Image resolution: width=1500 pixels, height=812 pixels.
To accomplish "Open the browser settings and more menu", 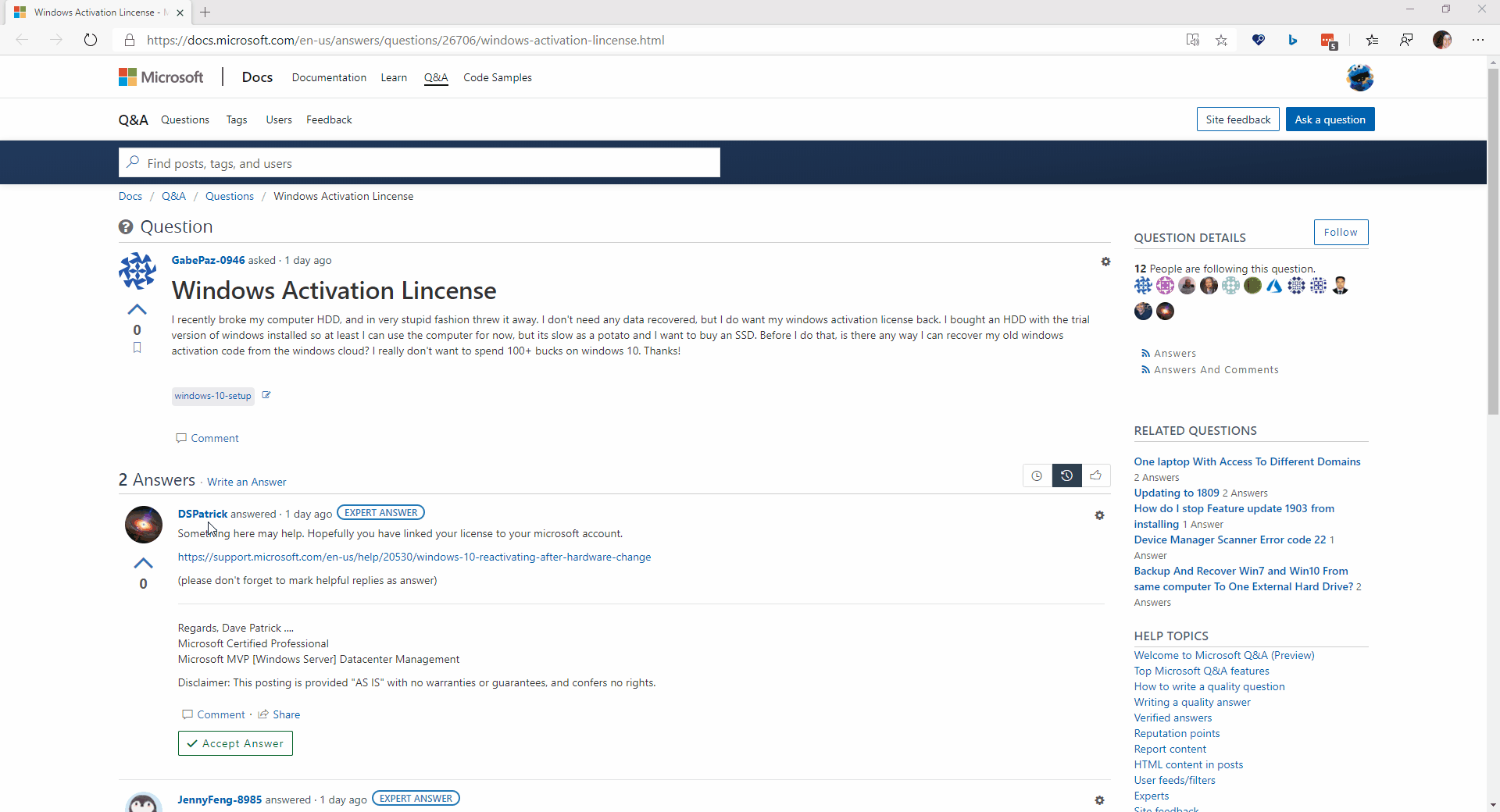I will [1478, 40].
